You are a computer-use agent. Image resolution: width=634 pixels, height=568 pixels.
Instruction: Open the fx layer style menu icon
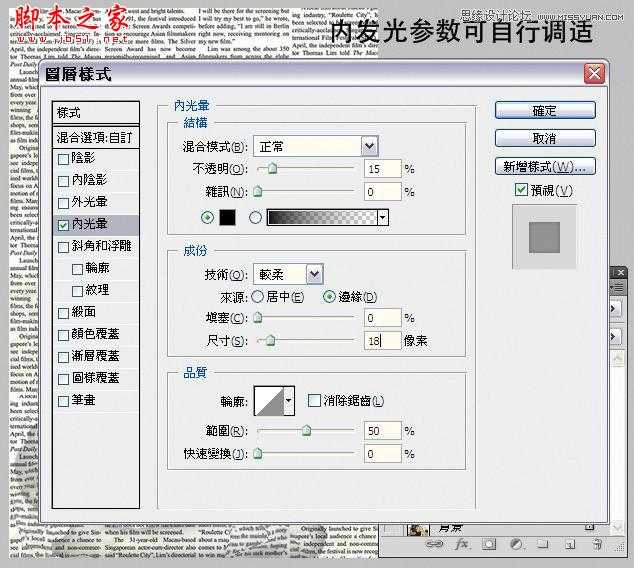461,544
